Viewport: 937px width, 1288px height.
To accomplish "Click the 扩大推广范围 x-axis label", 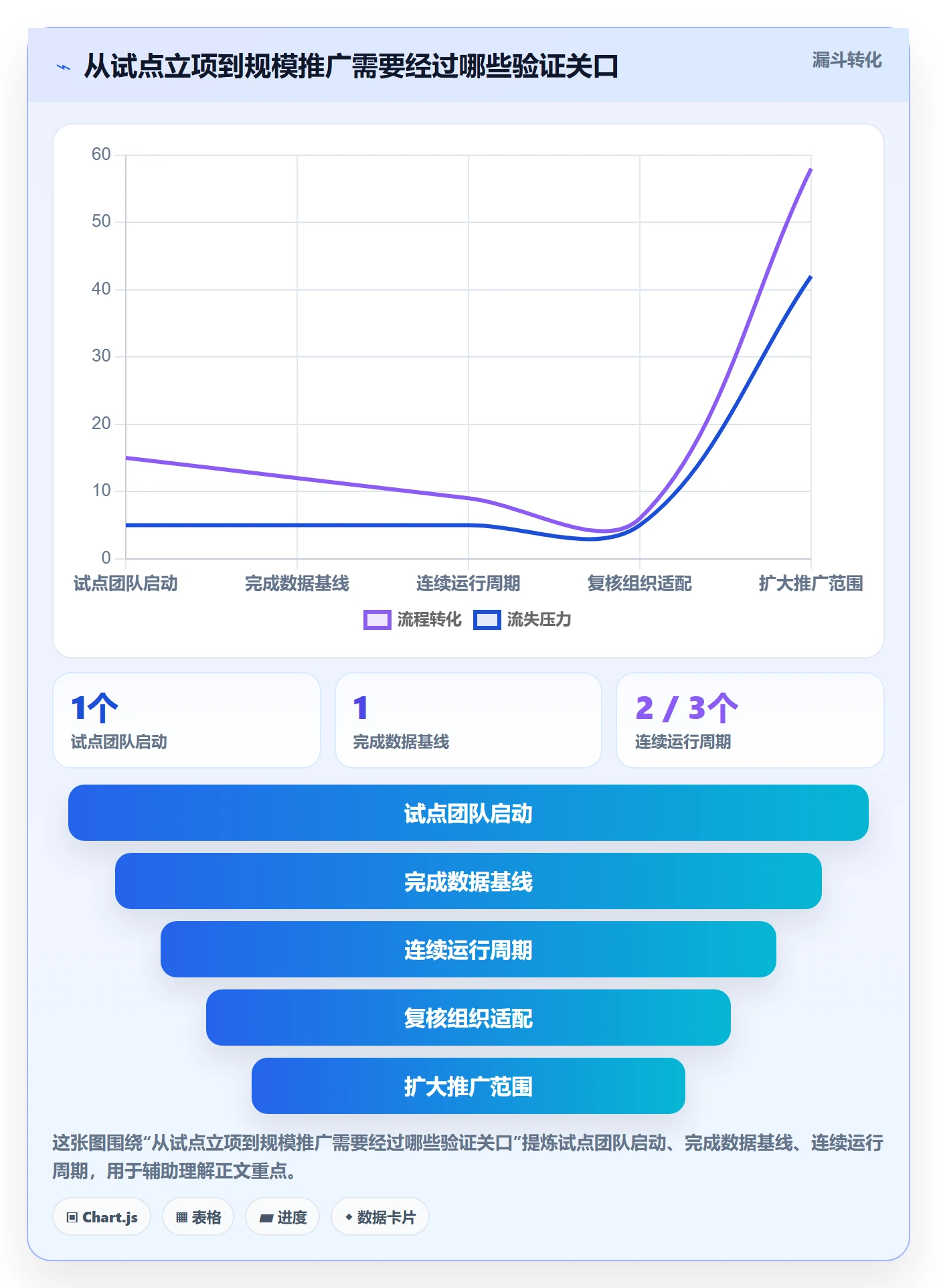I will [811, 583].
